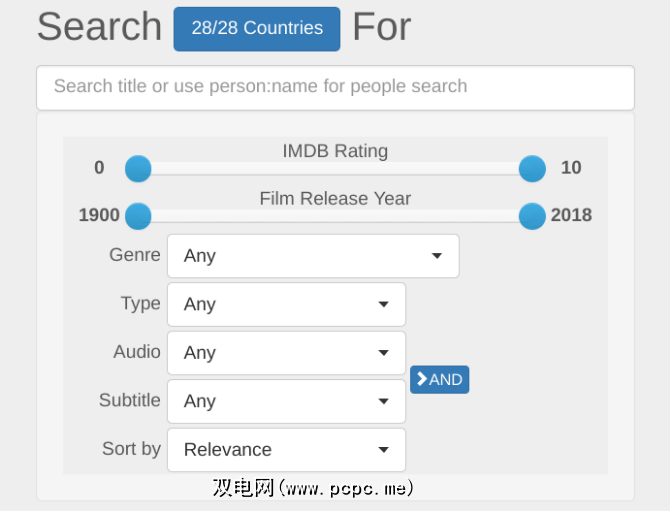Select the IMDB Rating minimum slider handle
670x511 pixels.
[138, 169]
